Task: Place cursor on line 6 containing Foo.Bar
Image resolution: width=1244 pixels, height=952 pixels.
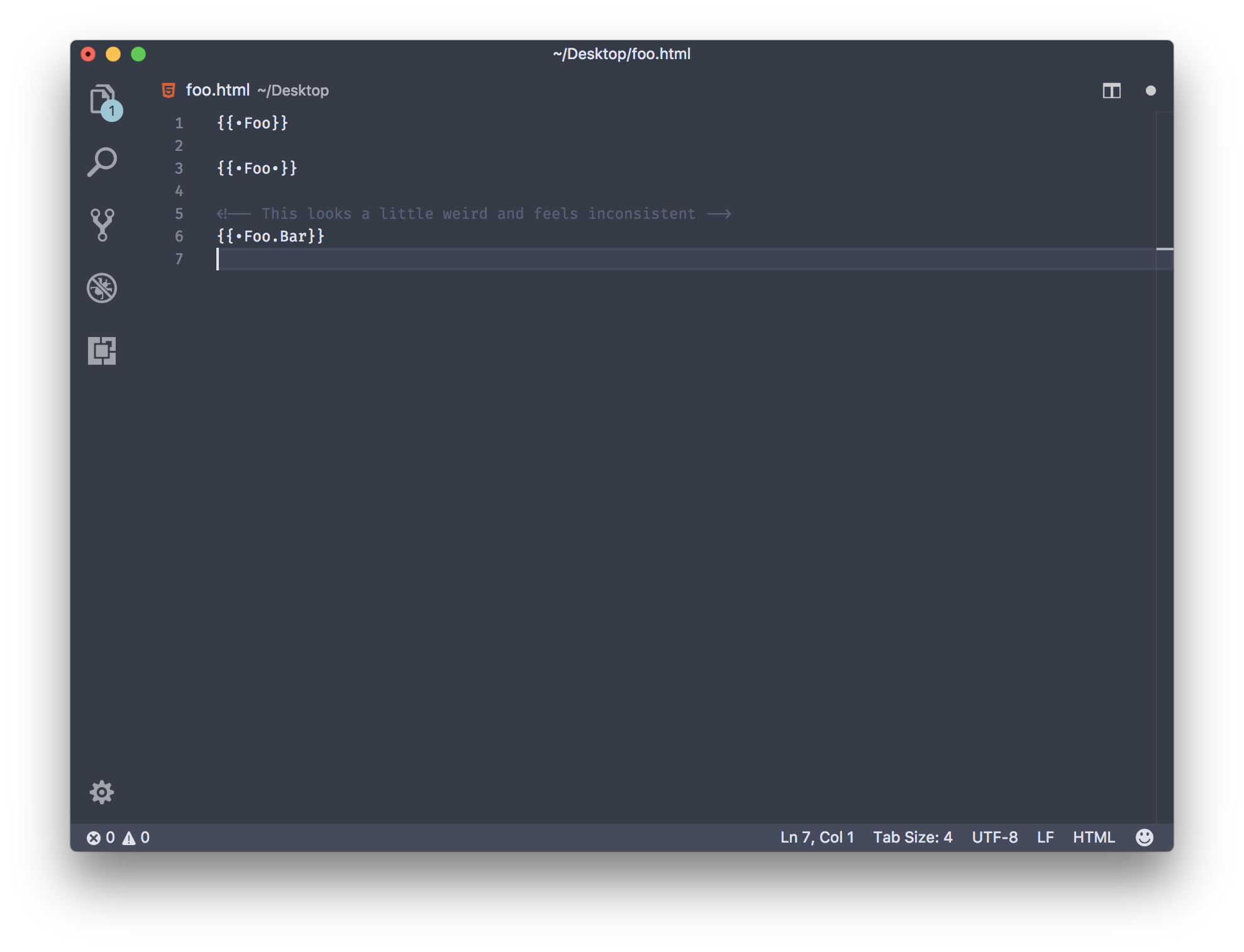Action: [272, 236]
